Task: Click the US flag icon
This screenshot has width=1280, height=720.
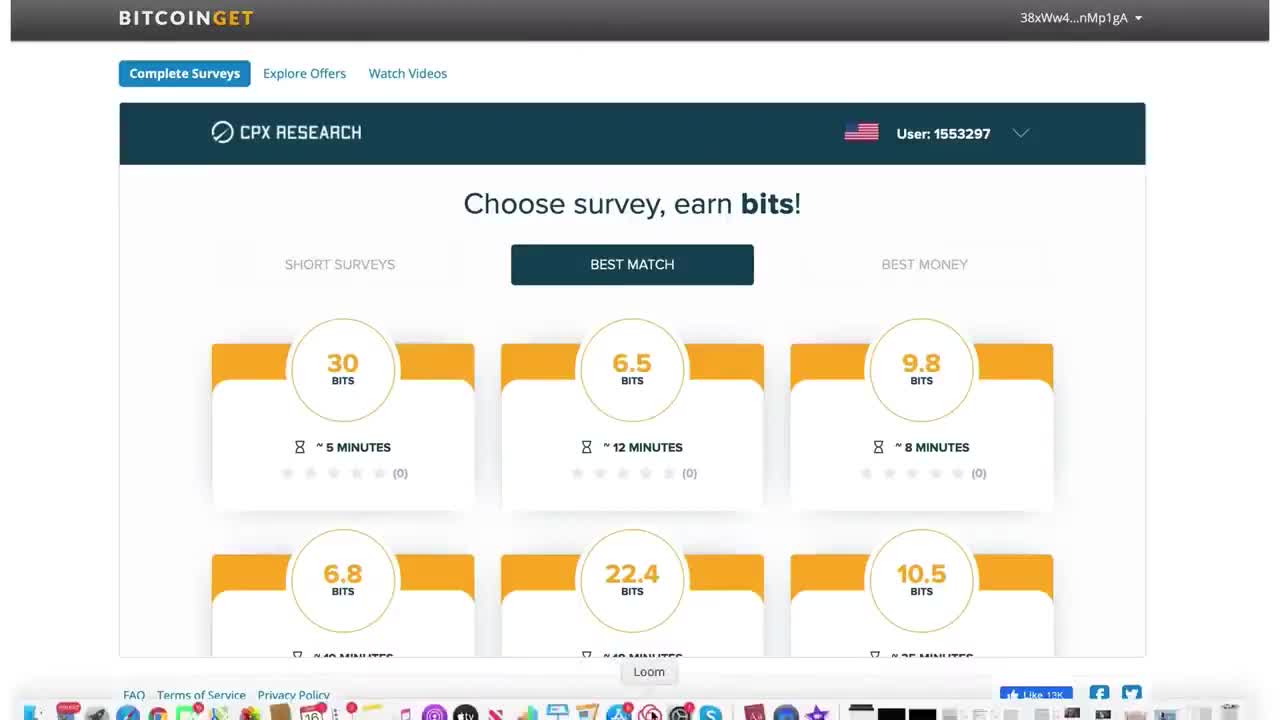Action: 861,132
